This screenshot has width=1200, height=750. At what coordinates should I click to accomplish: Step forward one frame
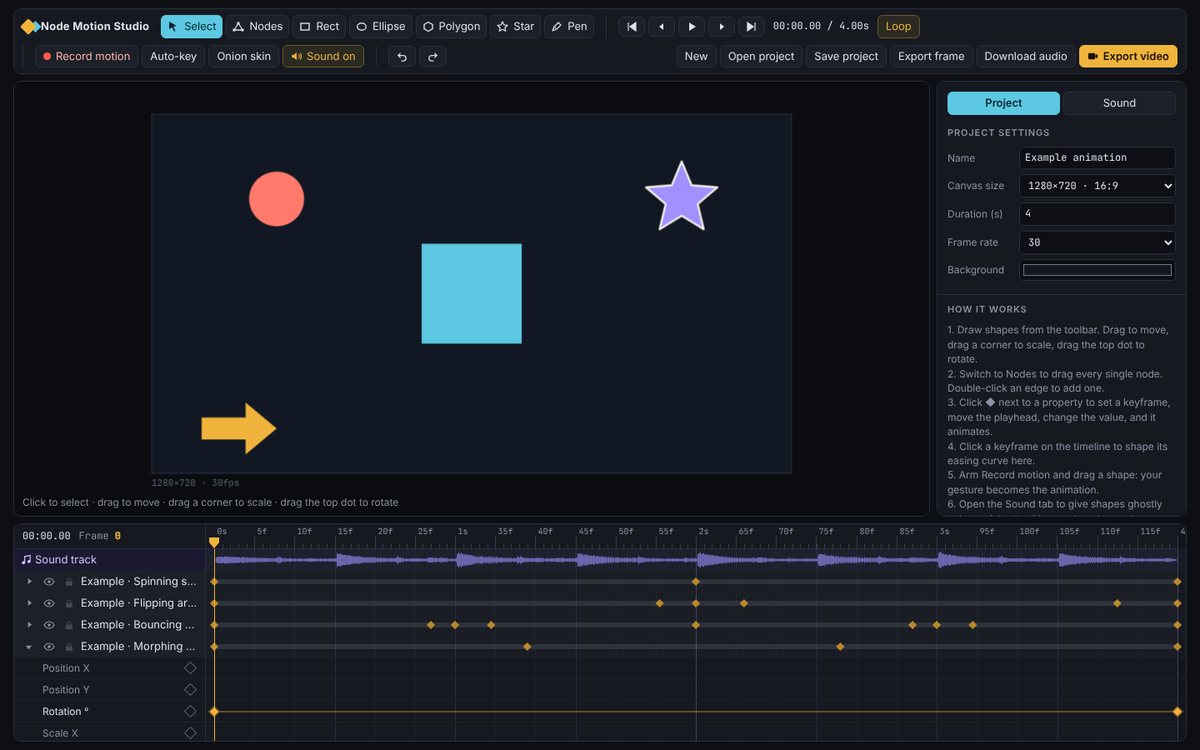click(722, 27)
